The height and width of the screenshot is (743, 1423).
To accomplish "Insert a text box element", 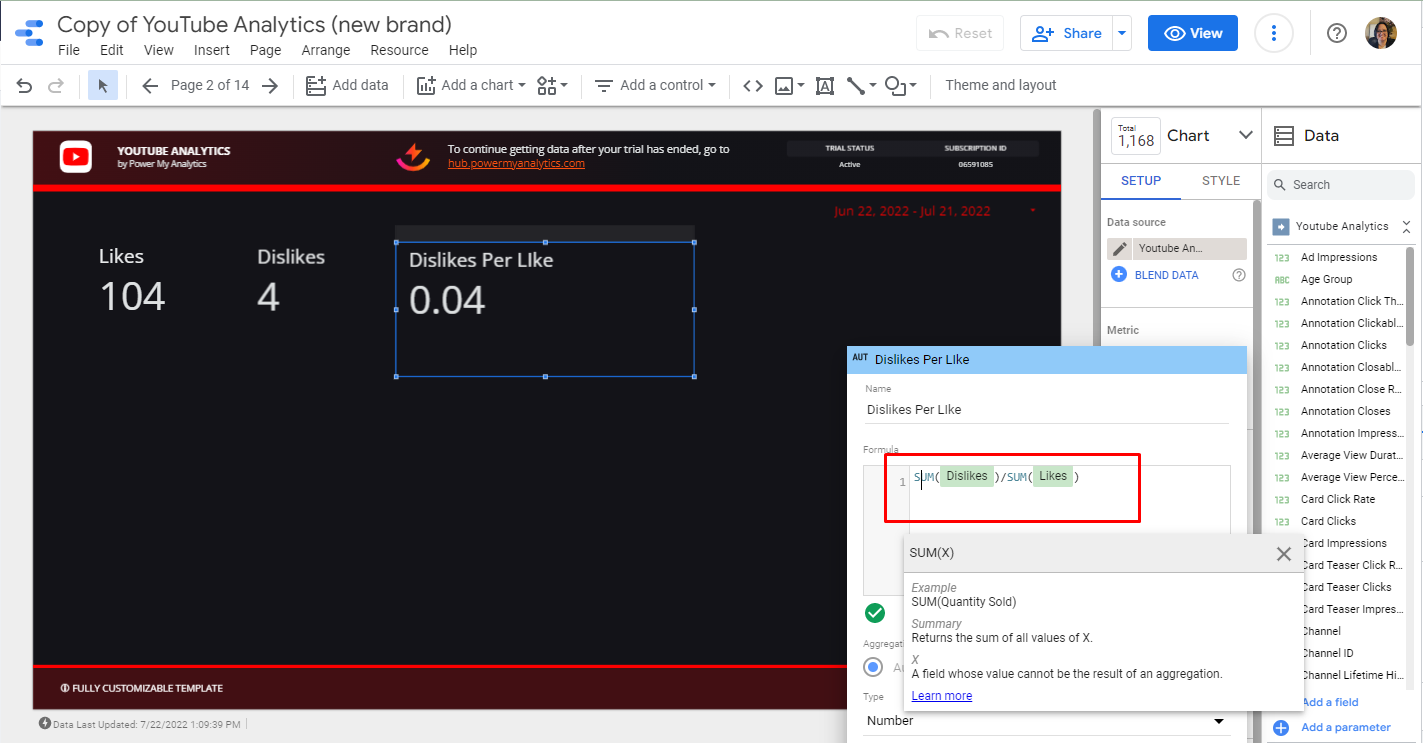I will [x=825, y=86].
